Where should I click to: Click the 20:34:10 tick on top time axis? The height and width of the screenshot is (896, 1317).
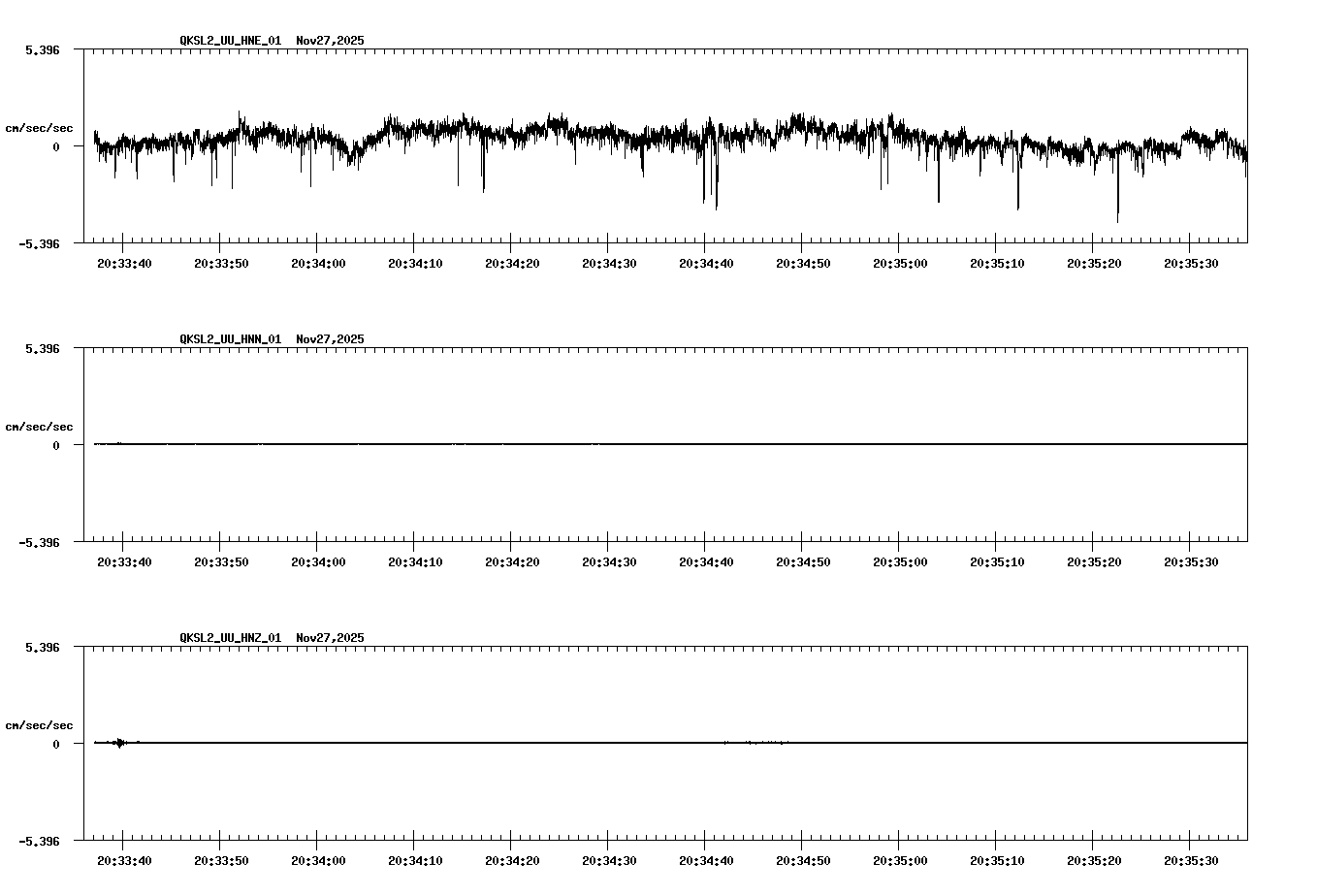click(x=416, y=261)
